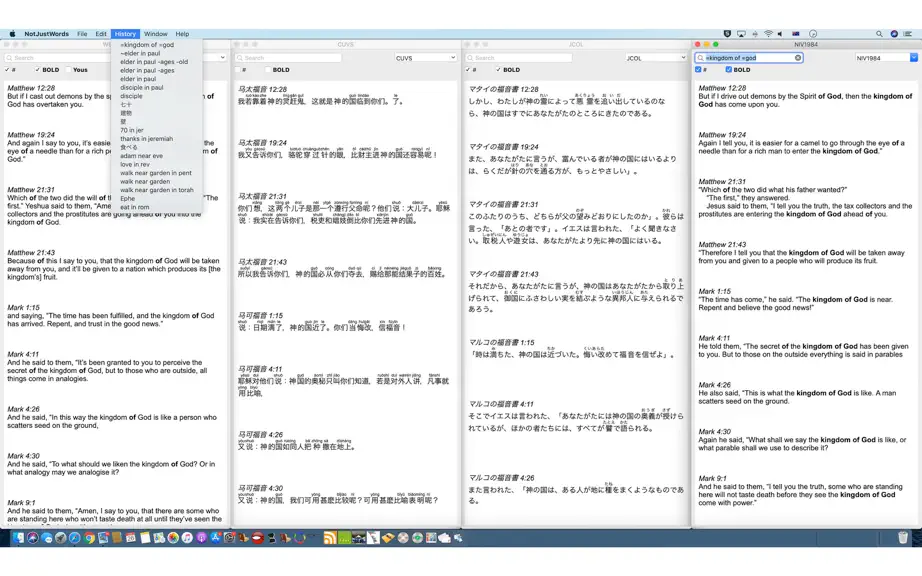Select history entry 'adam near eve'
The image size is (922, 576).
(x=156, y=156)
